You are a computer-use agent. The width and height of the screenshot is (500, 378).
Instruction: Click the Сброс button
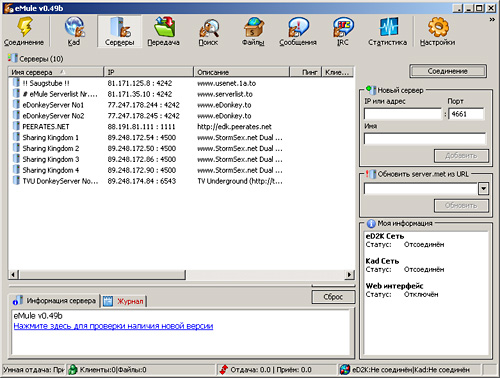click(x=333, y=297)
